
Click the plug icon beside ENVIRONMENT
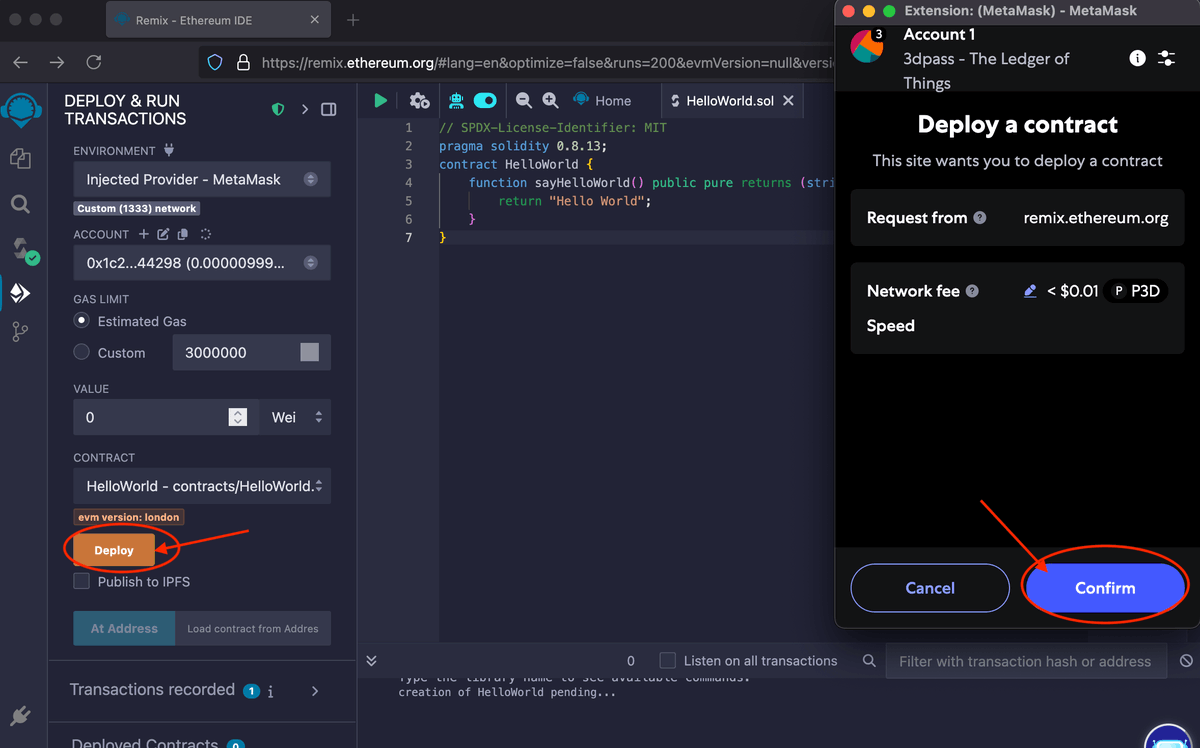point(168,150)
